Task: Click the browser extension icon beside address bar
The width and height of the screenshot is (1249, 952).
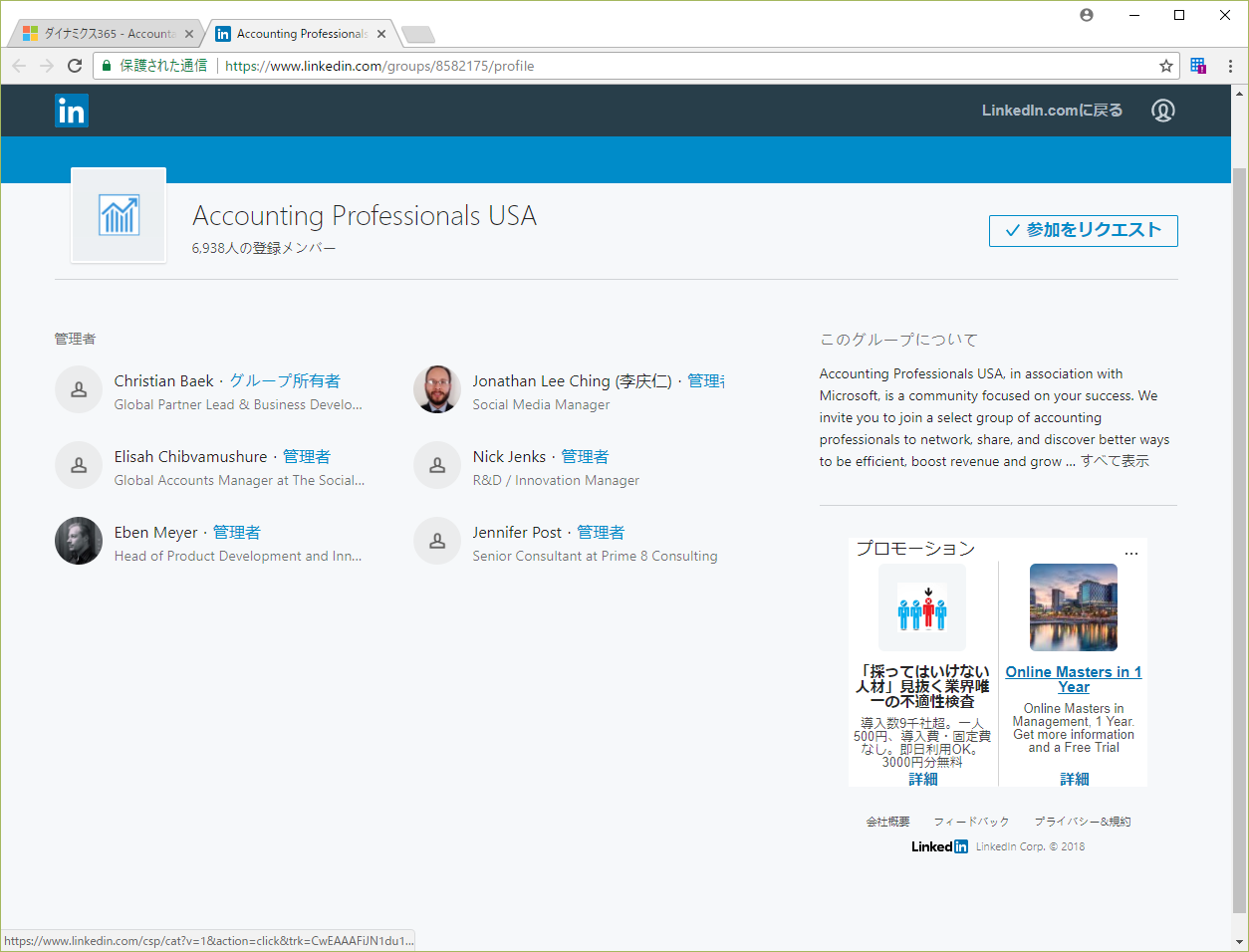Action: click(x=1198, y=66)
